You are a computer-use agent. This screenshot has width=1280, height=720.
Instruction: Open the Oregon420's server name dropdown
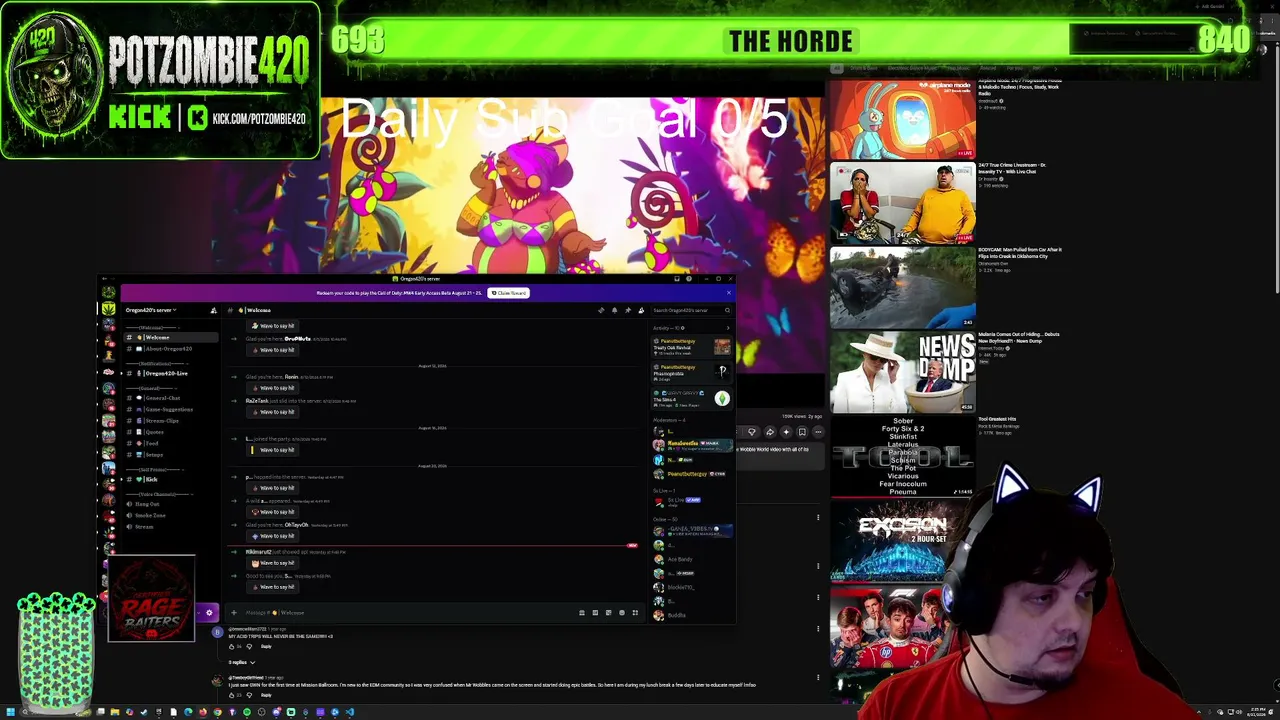coord(151,310)
